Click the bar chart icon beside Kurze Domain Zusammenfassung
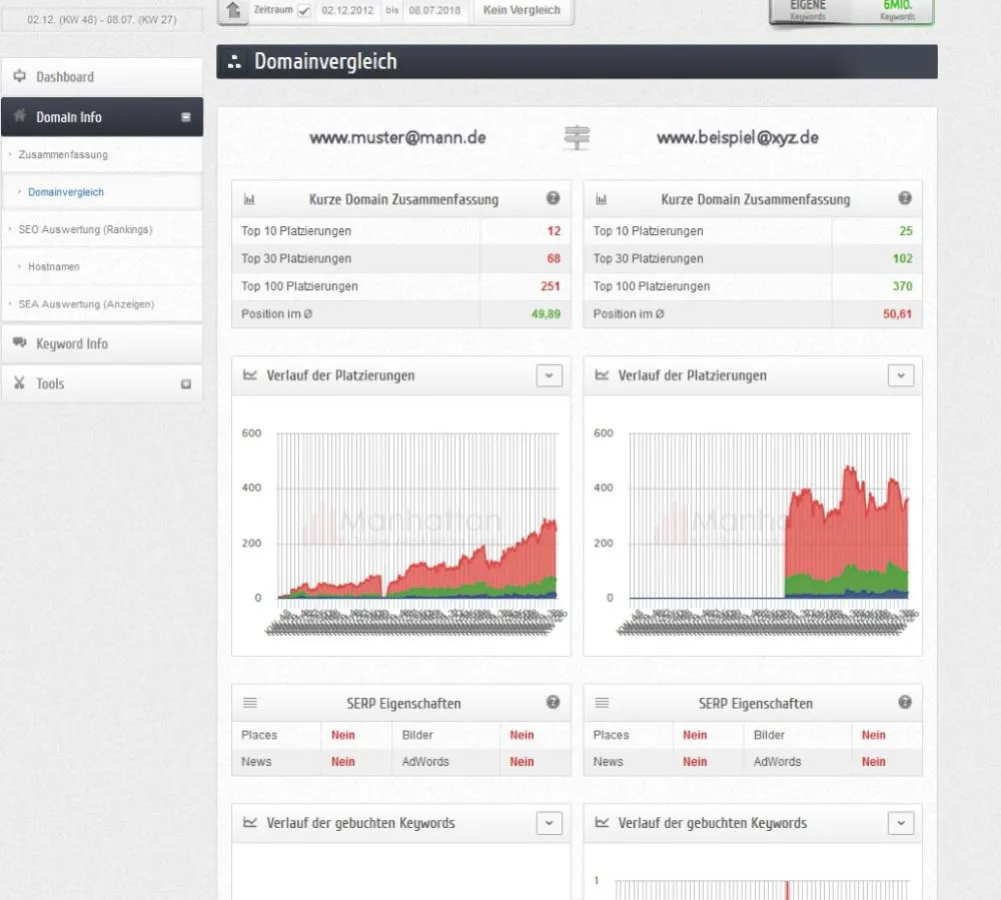This screenshot has width=1001, height=900. [x=250, y=199]
